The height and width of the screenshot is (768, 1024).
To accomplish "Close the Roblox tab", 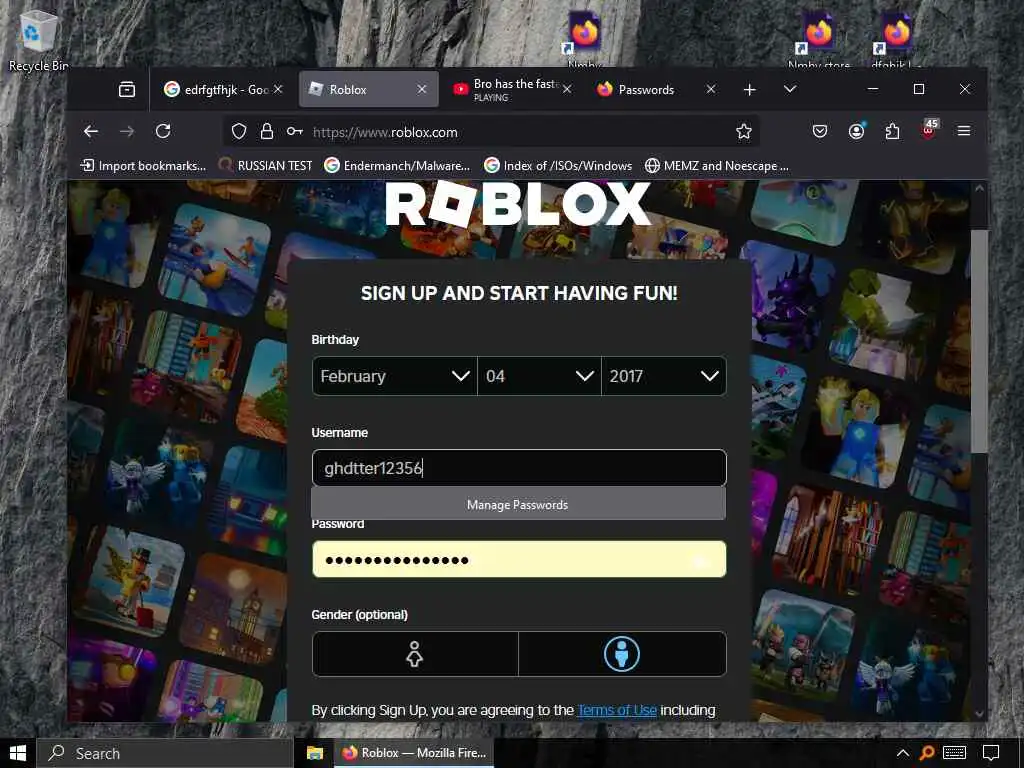I will [422, 89].
